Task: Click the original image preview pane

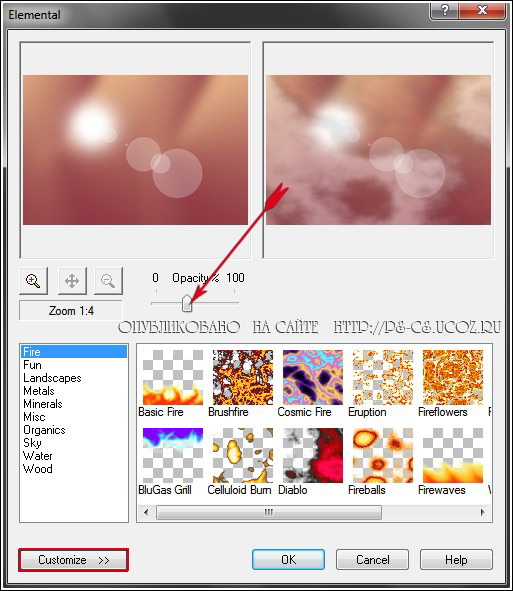Action: [x=135, y=150]
